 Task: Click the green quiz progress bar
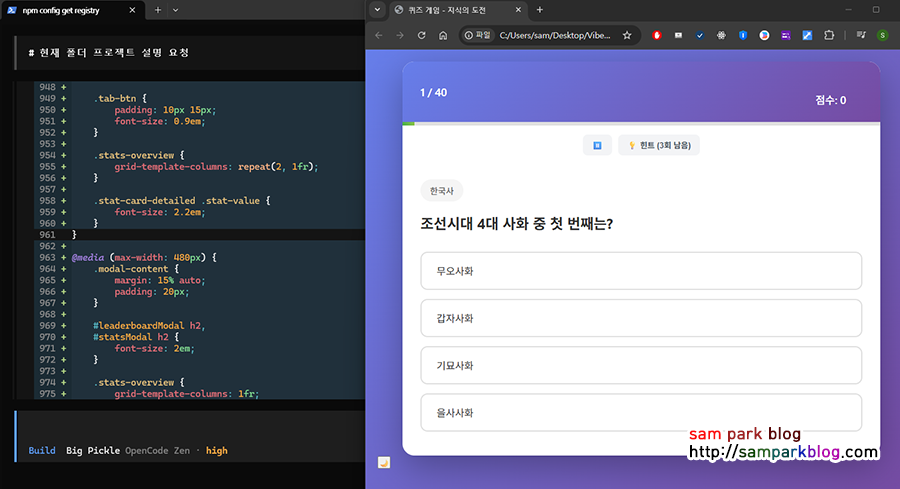[x=408, y=123]
